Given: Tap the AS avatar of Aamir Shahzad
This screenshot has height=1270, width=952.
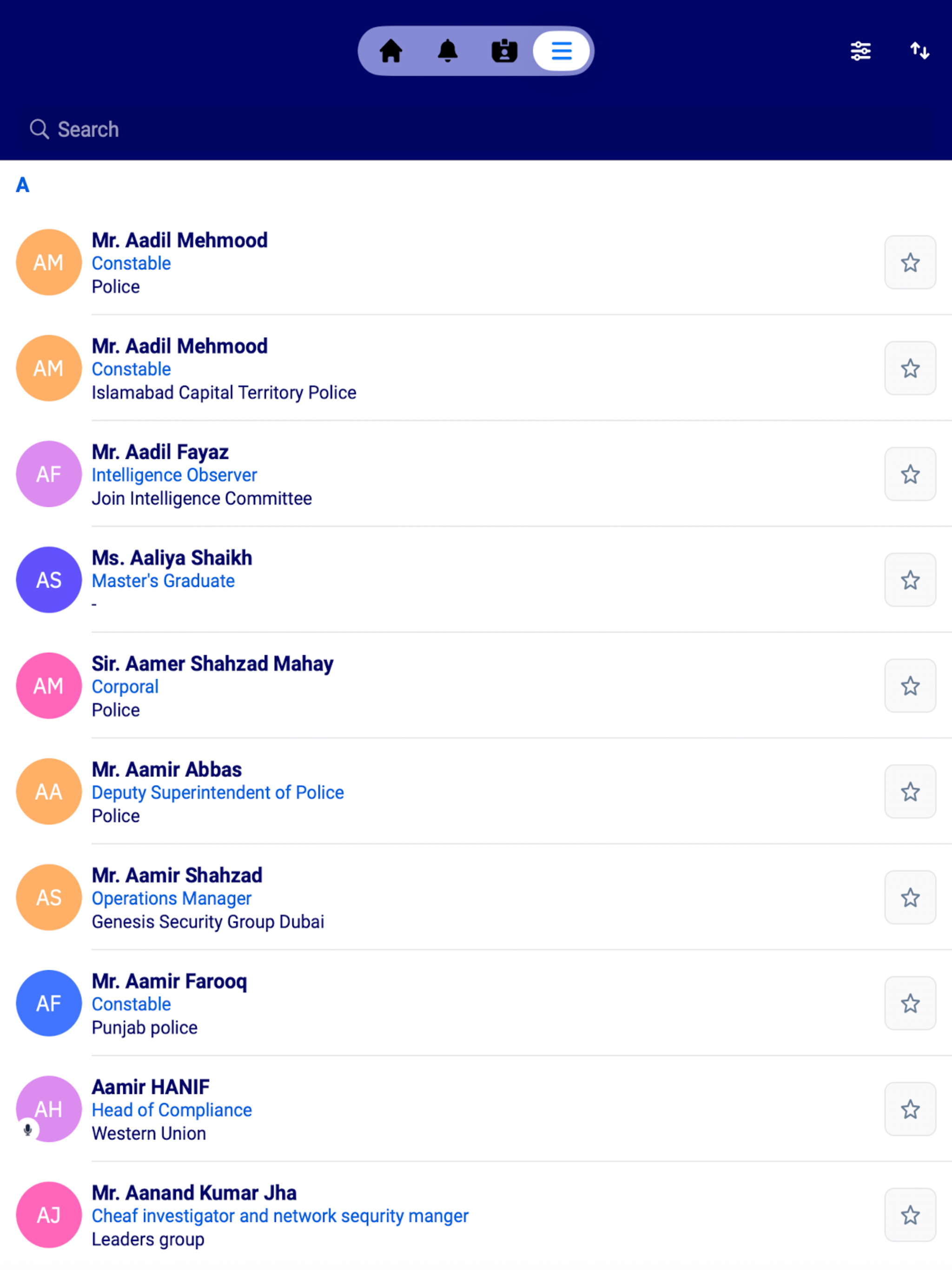Looking at the screenshot, I should [x=49, y=897].
